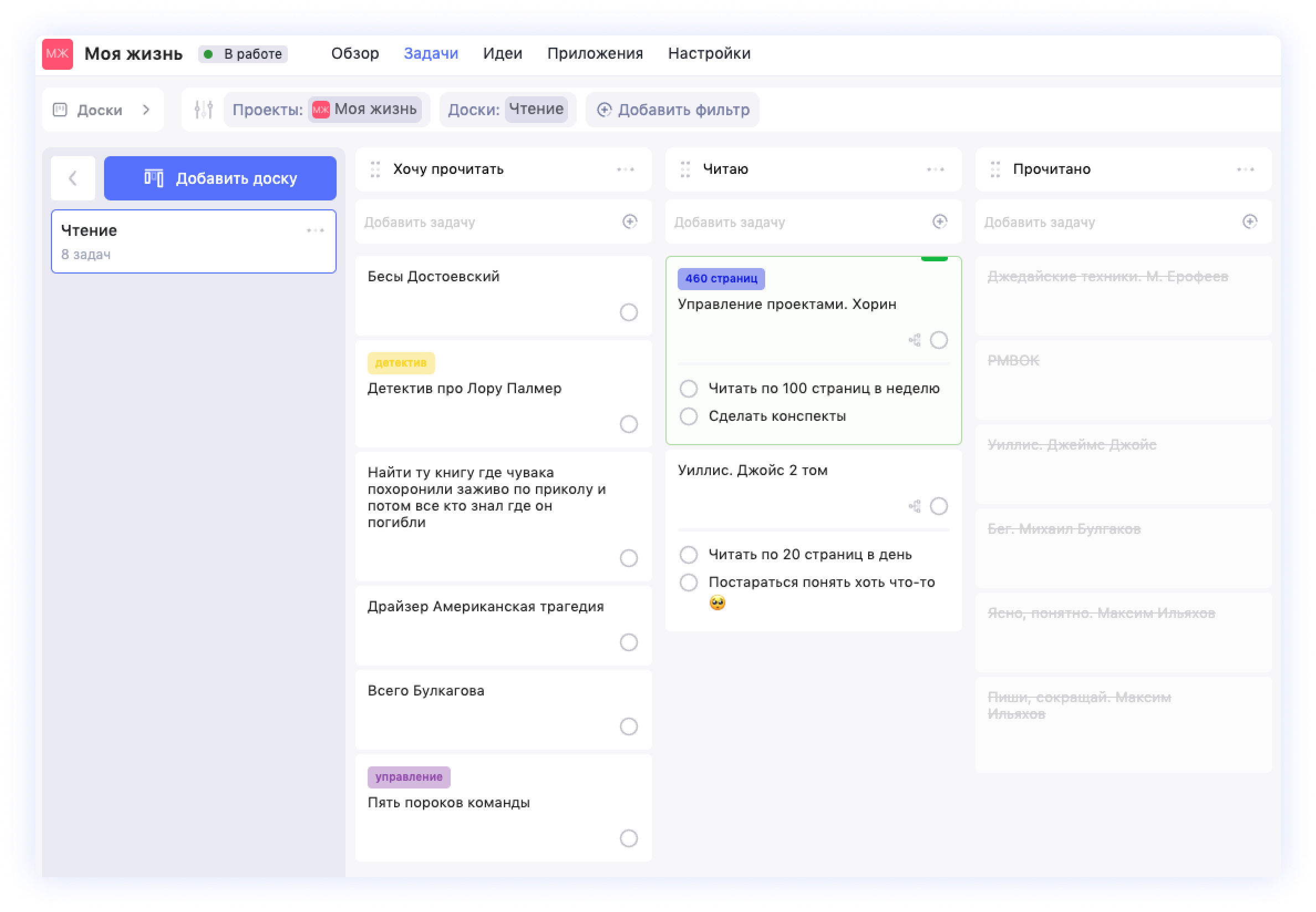Viewport: 1316px width, 912px height.
Task: Click the 460 страниц blue tag
Action: click(x=721, y=279)
